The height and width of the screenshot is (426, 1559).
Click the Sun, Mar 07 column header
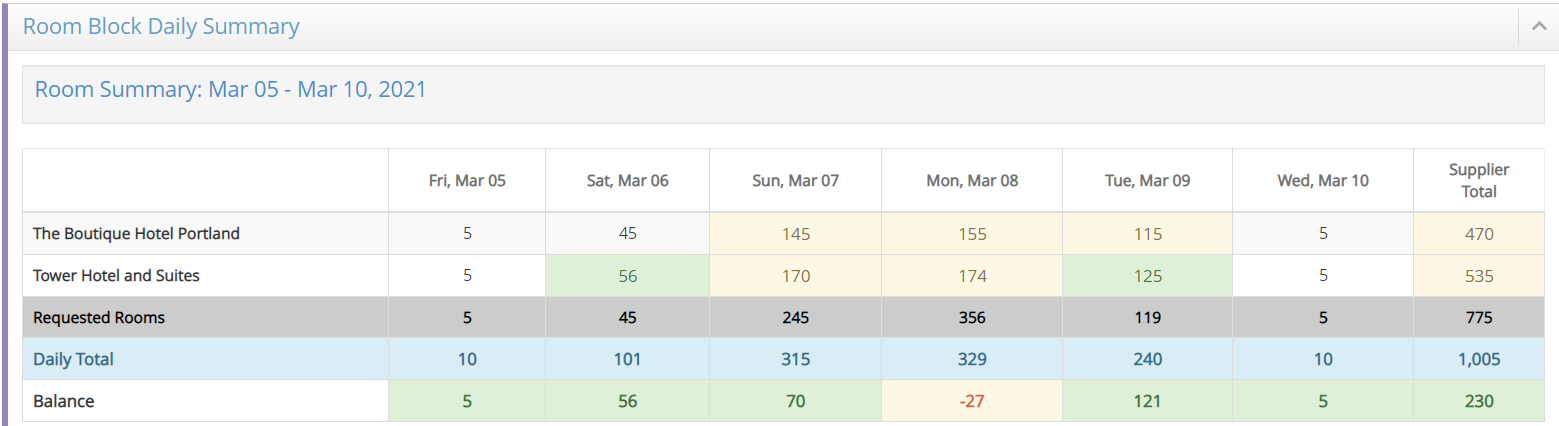796,181
